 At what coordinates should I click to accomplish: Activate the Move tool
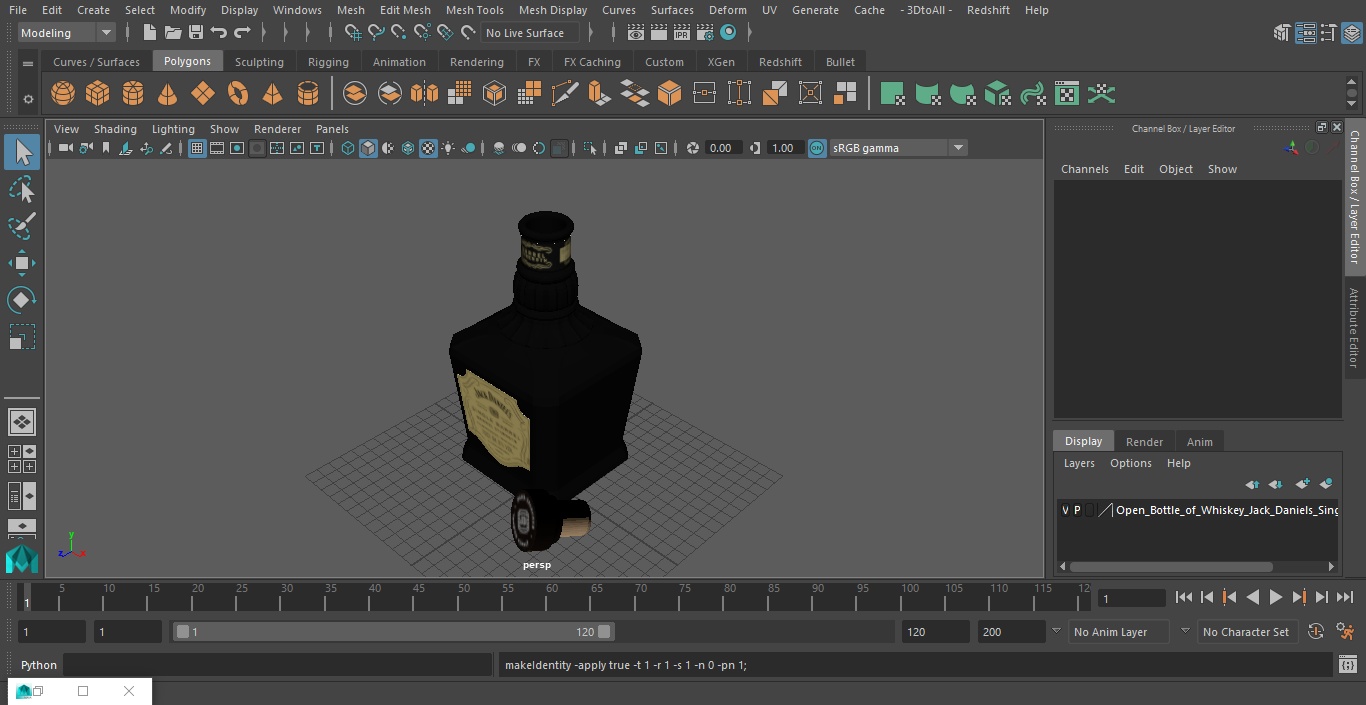pyautogui.click(x=22, y=263)
